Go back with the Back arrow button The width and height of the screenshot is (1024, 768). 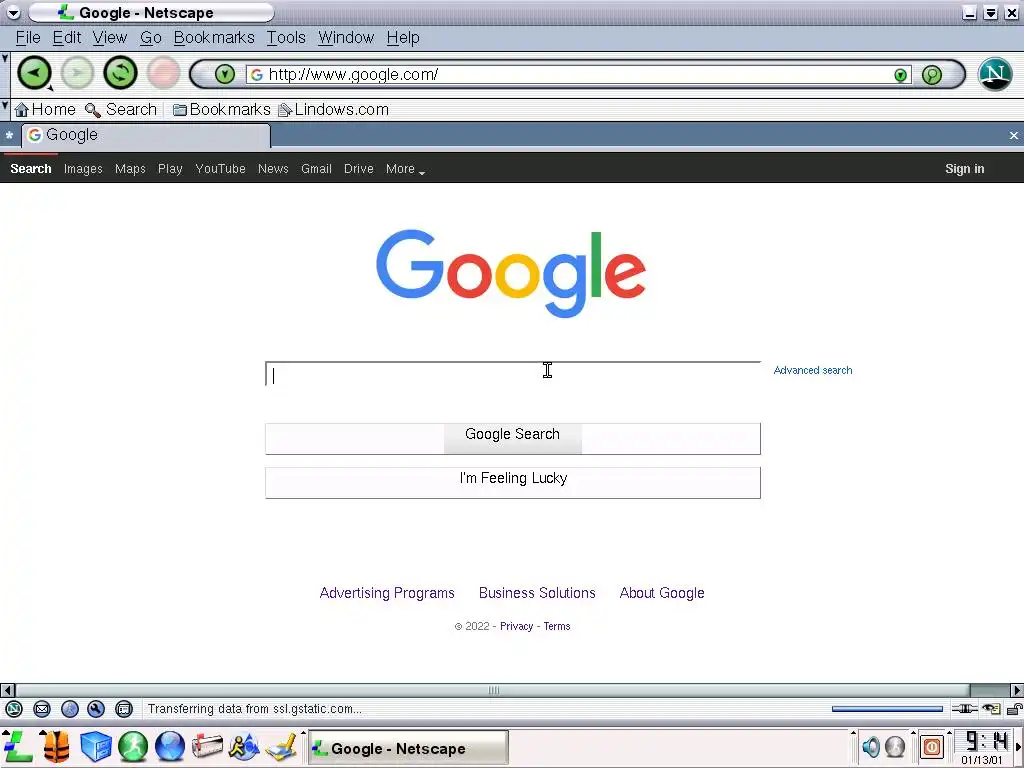pyautogui.click(x=34, y=72)
